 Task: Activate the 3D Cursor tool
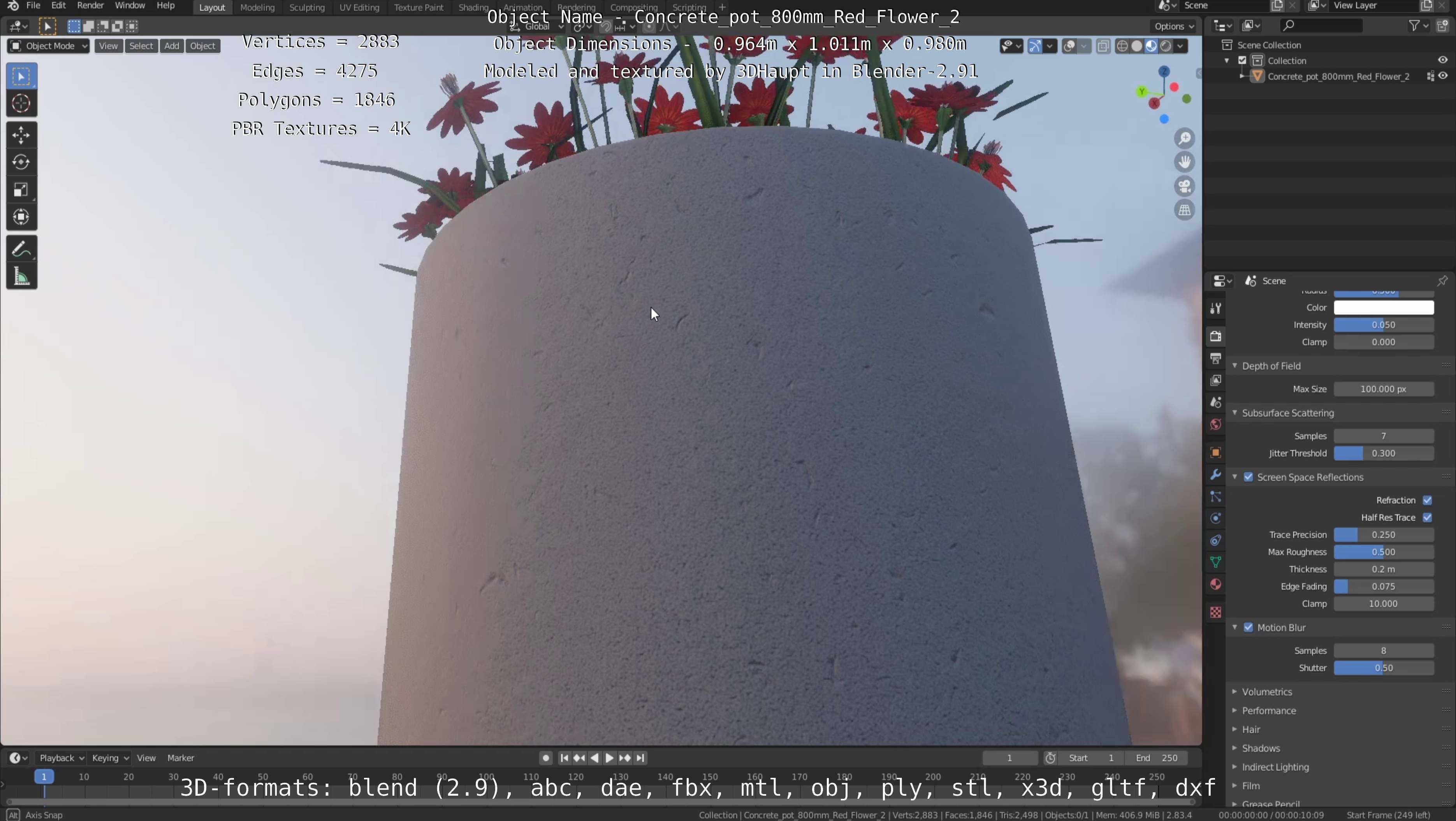pos(21,104)
